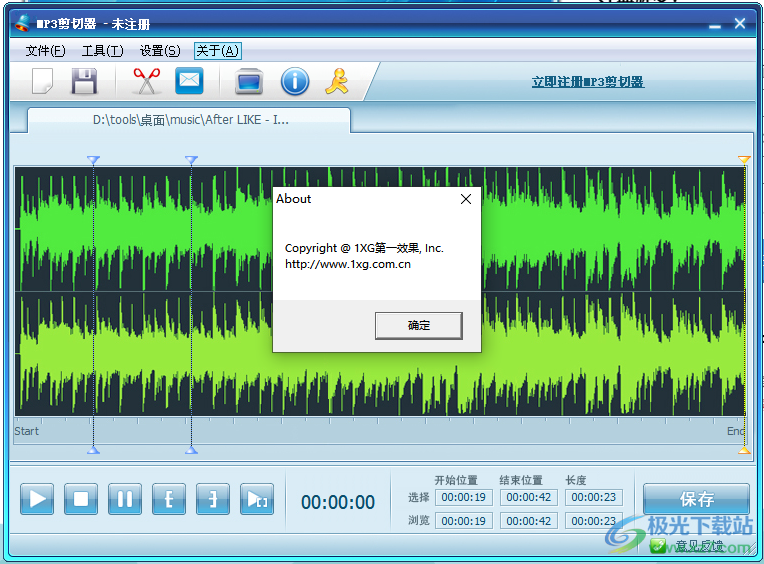Screen dimensions: 764x564
Task: Click the 保存 button
Action: point(696,499)
